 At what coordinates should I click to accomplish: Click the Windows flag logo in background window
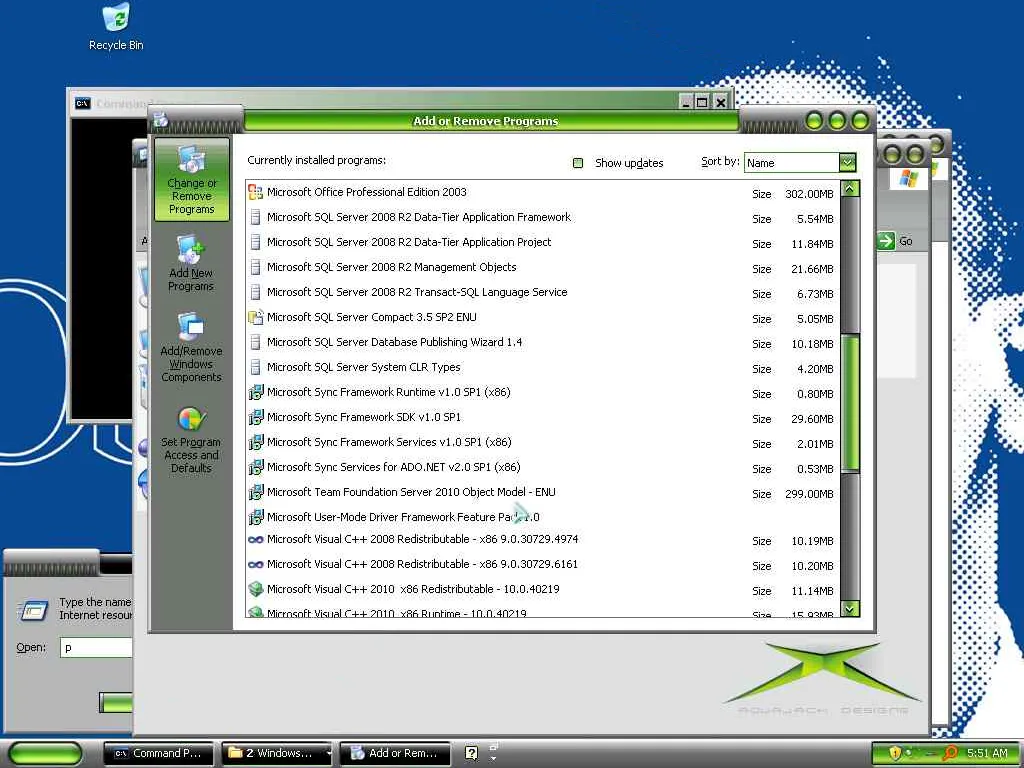click(908, 178)
